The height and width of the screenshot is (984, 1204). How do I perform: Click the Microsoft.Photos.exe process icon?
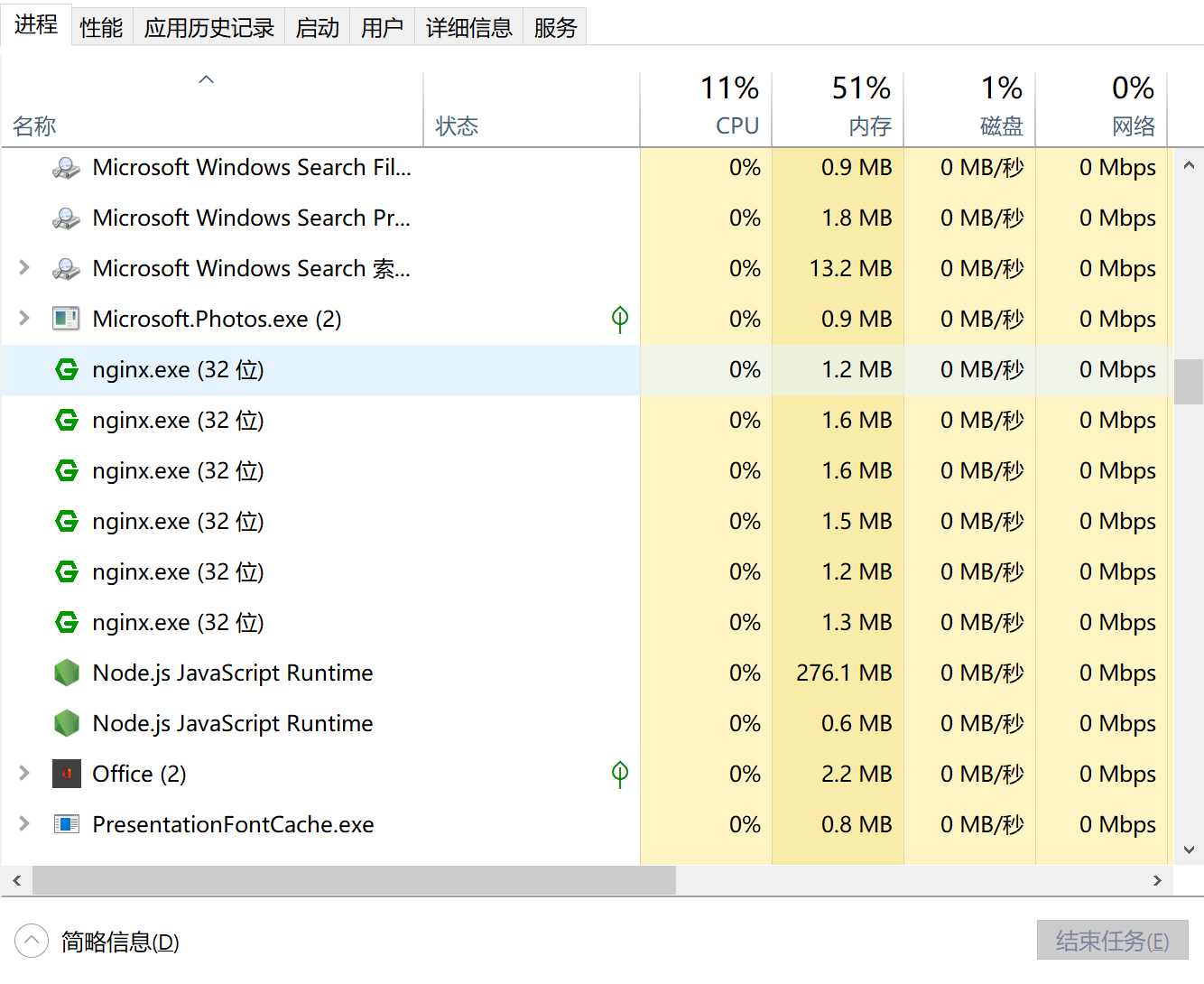(66, 319)
